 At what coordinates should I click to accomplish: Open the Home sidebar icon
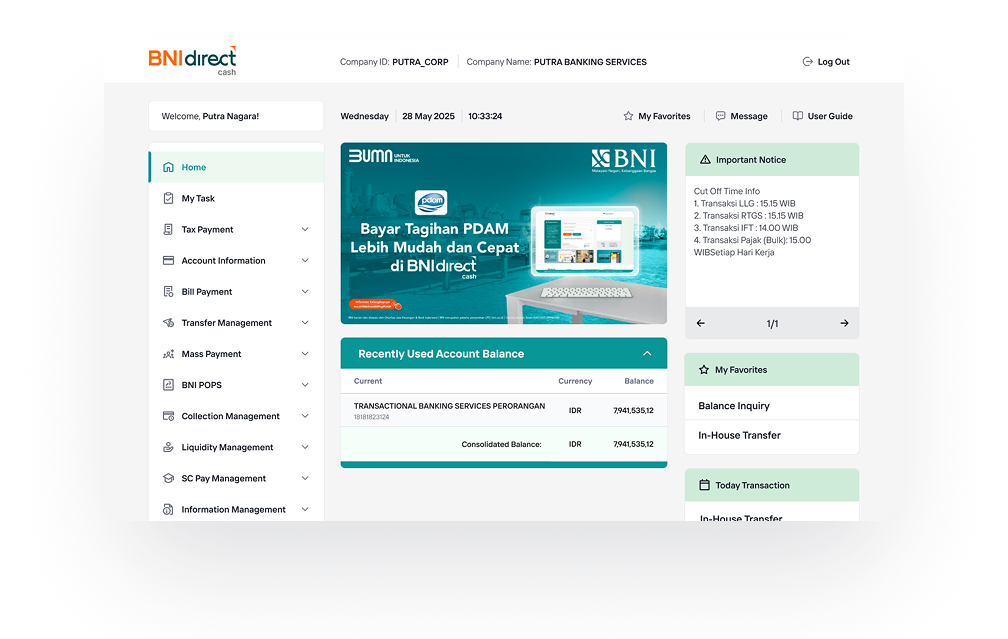(168, 167)
